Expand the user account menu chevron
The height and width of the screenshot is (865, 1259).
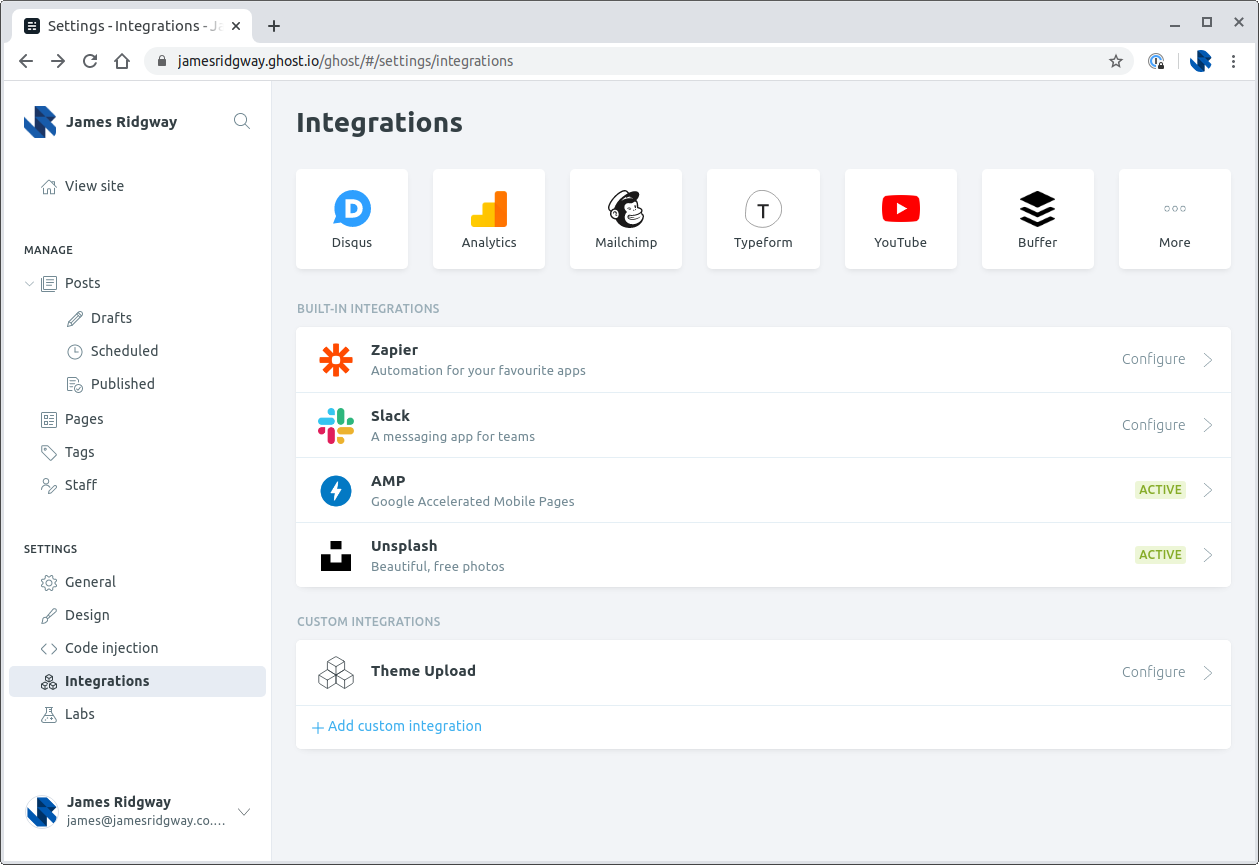coord(243,812)
